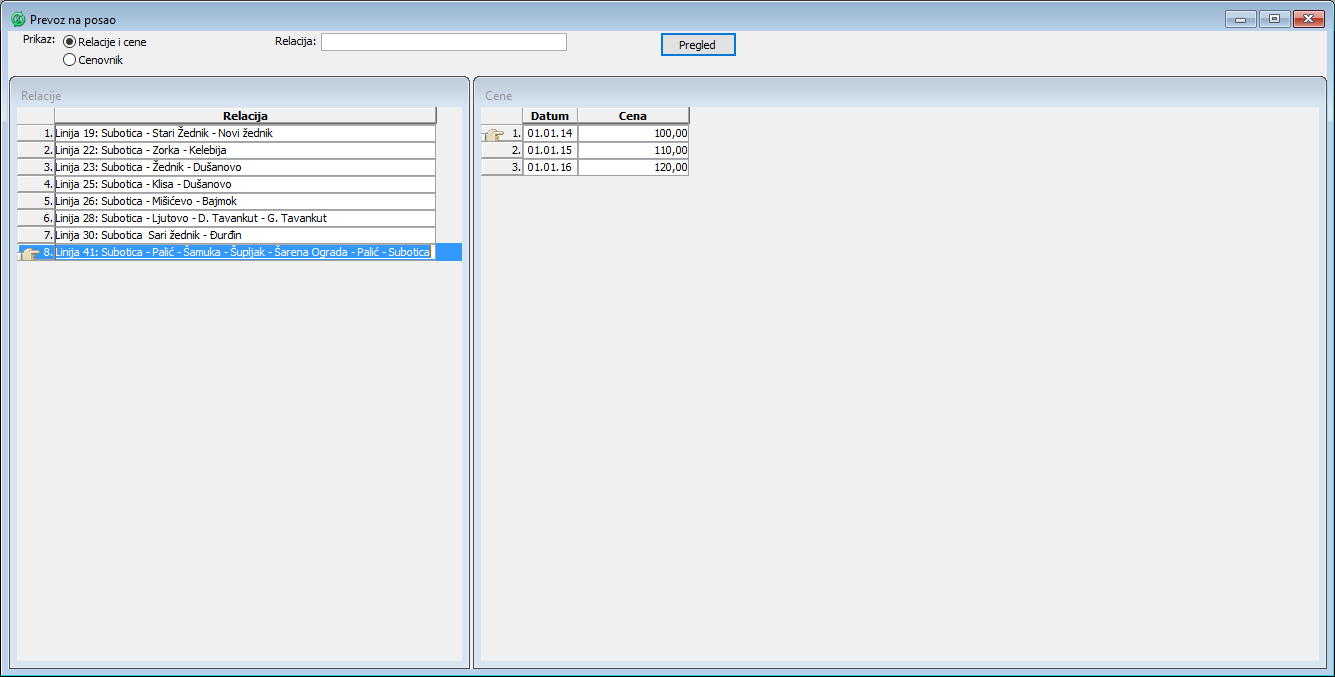
Task: Select Linija 19 Subotica - Stari Žednik row
Action: point(245,133)
